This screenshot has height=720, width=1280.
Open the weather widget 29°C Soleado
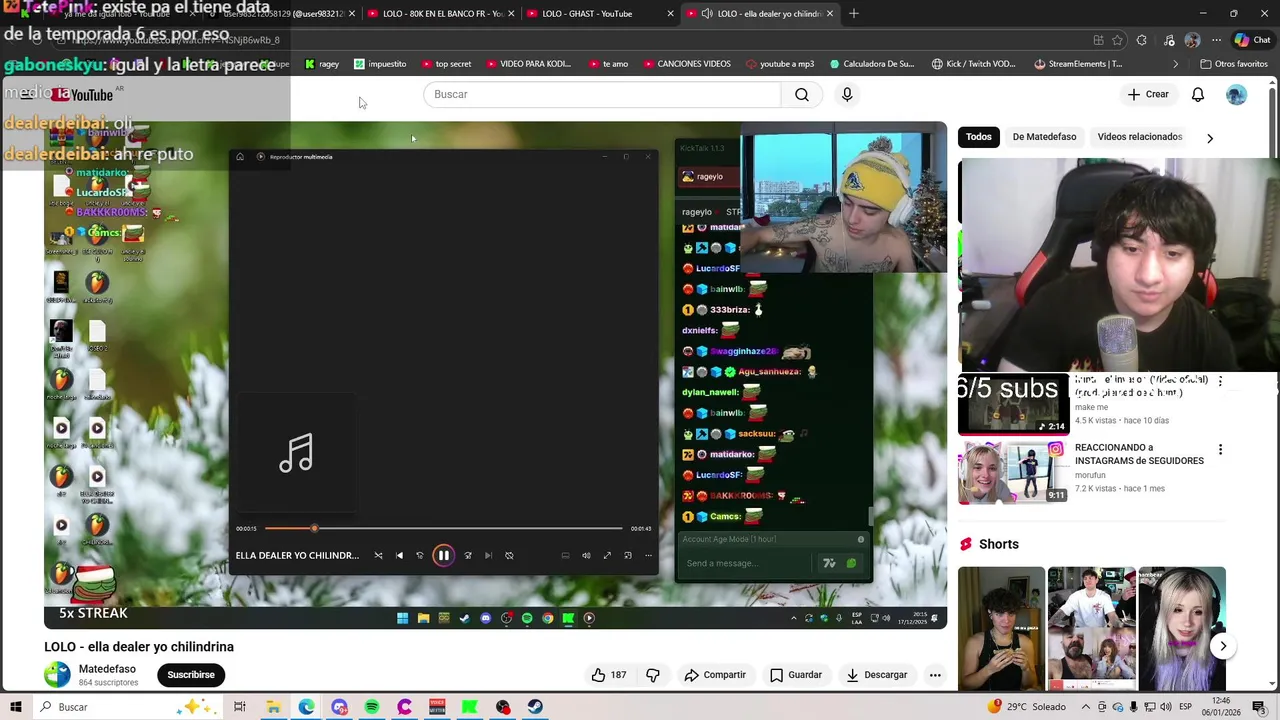[1026, 707]
